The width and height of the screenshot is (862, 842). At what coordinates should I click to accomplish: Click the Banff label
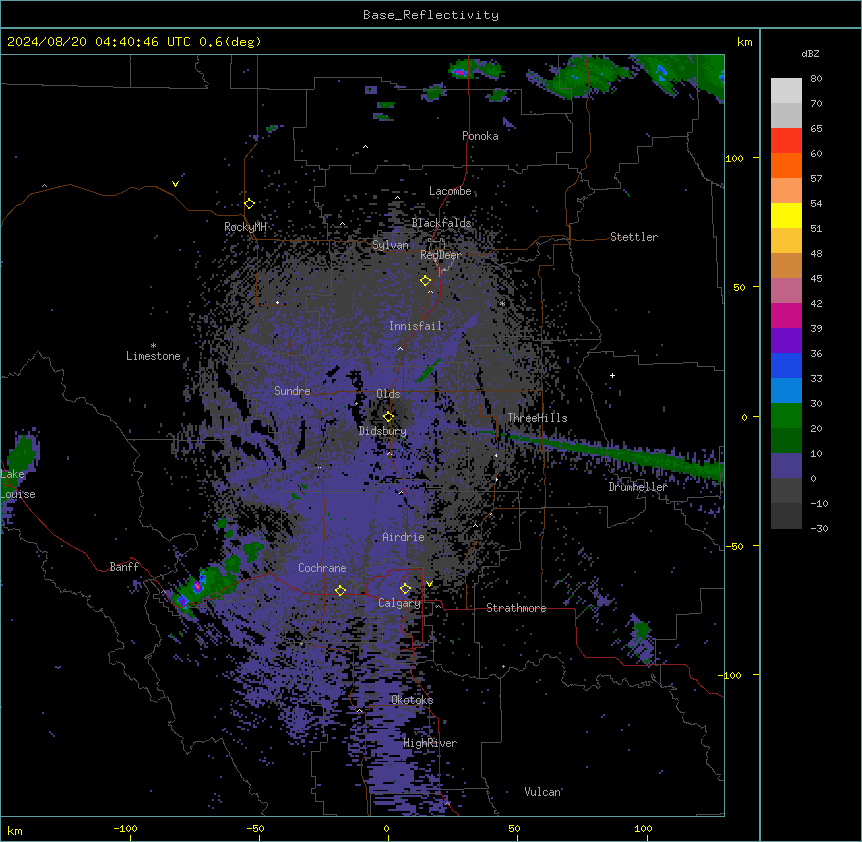124,567
